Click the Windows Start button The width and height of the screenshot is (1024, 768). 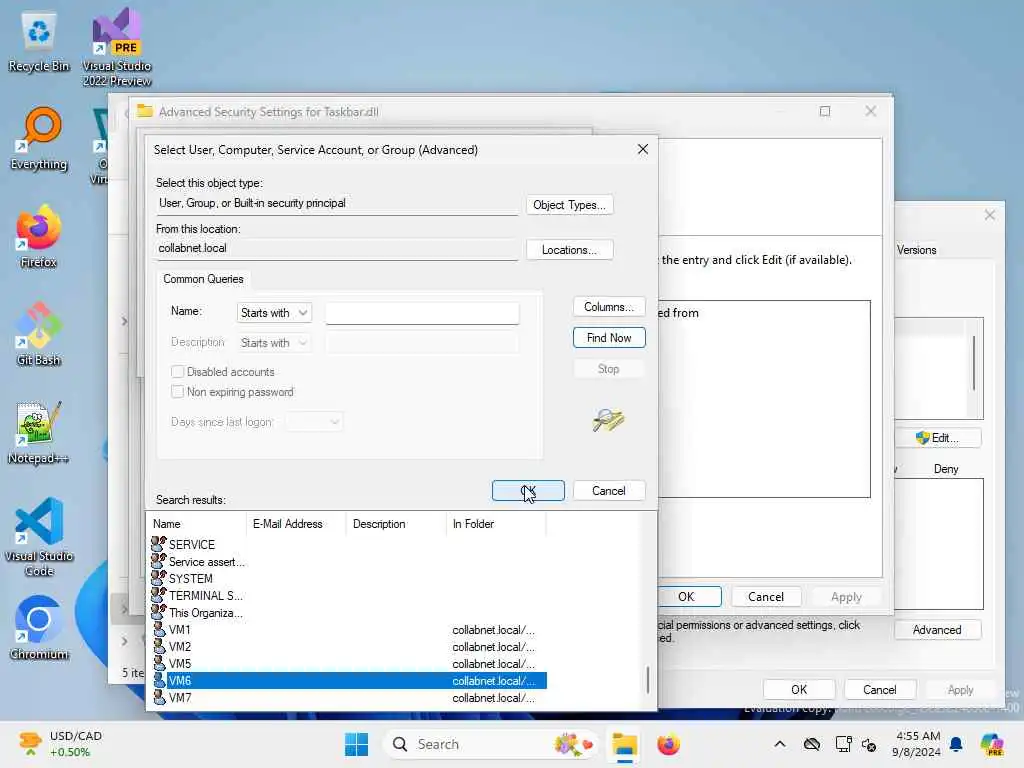point(357,744)
